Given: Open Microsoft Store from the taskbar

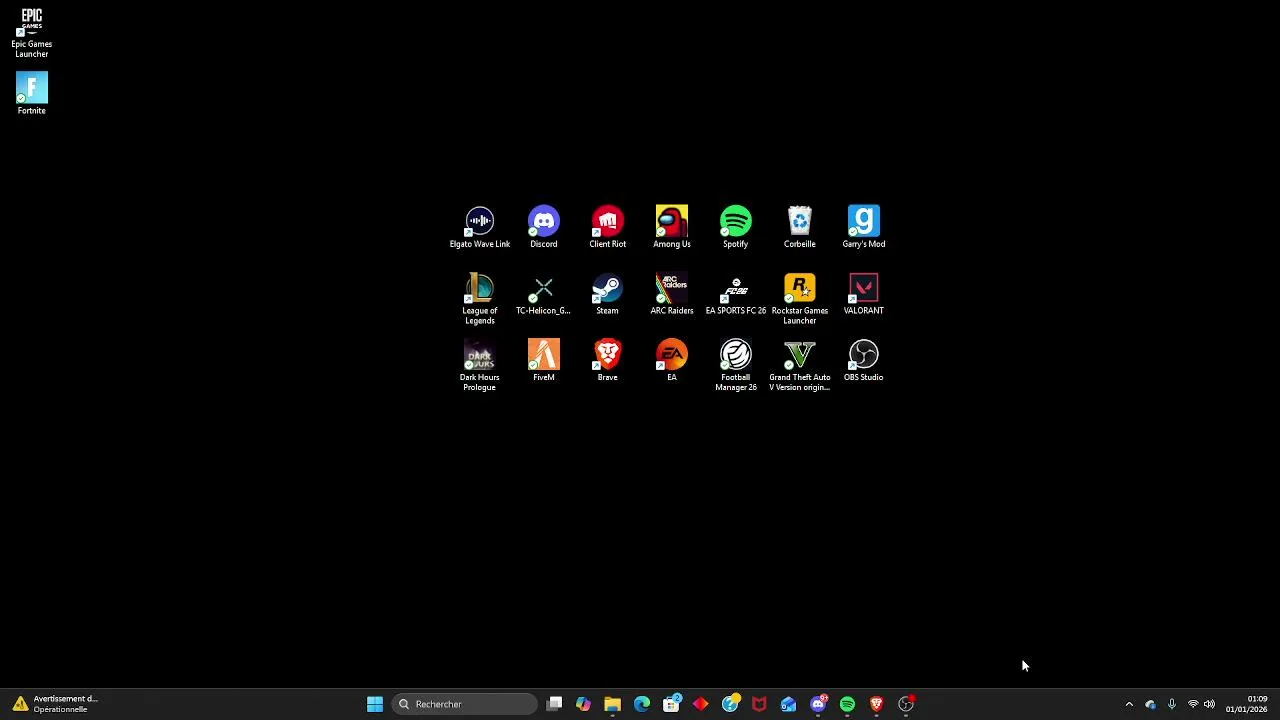Looking at the screenshot, I should (671, 704).
